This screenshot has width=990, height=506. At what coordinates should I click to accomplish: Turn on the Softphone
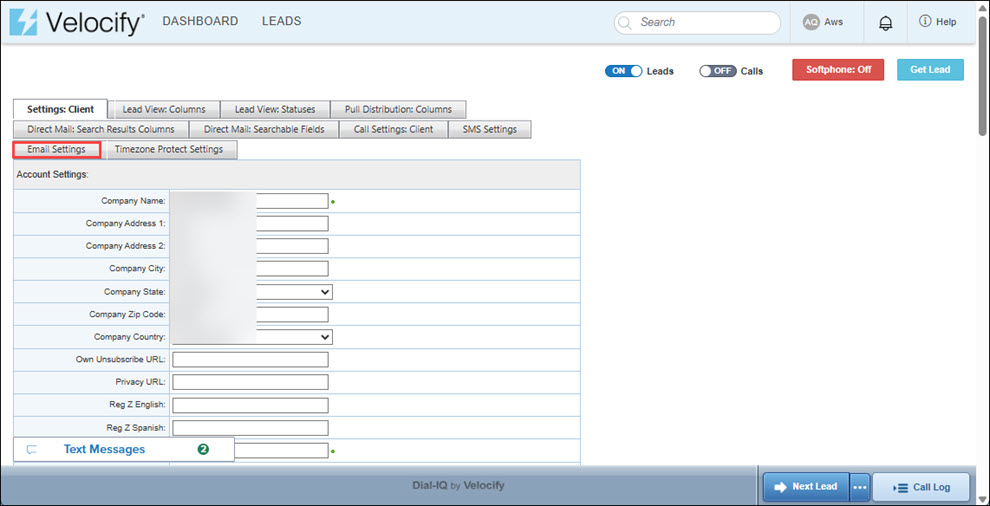pos(838,70)
